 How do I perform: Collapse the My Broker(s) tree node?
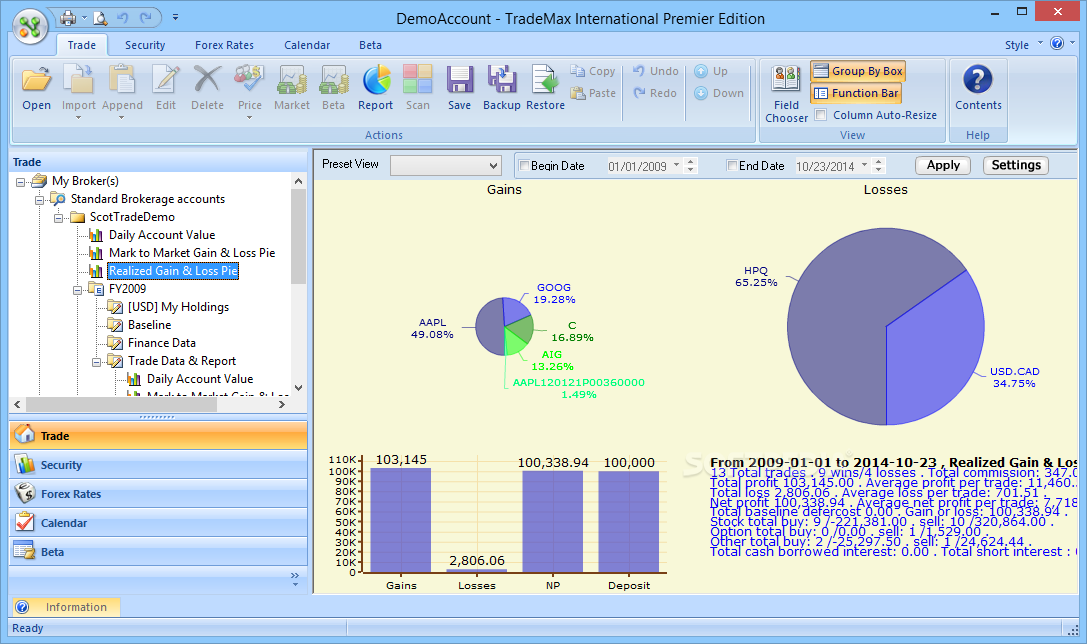pyautogui.click(x=20, y=182)
